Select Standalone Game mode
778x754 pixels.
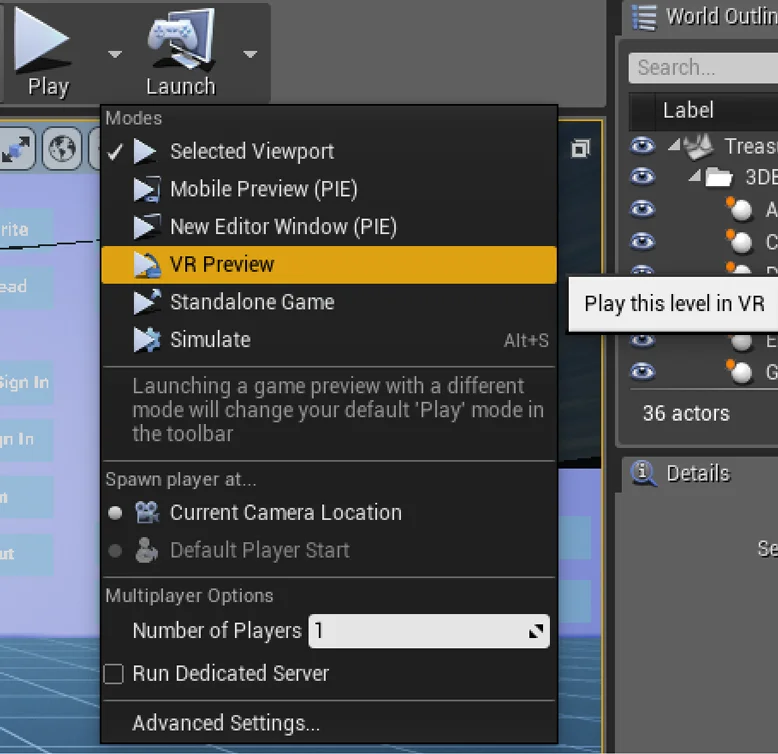tap(329, 302)
